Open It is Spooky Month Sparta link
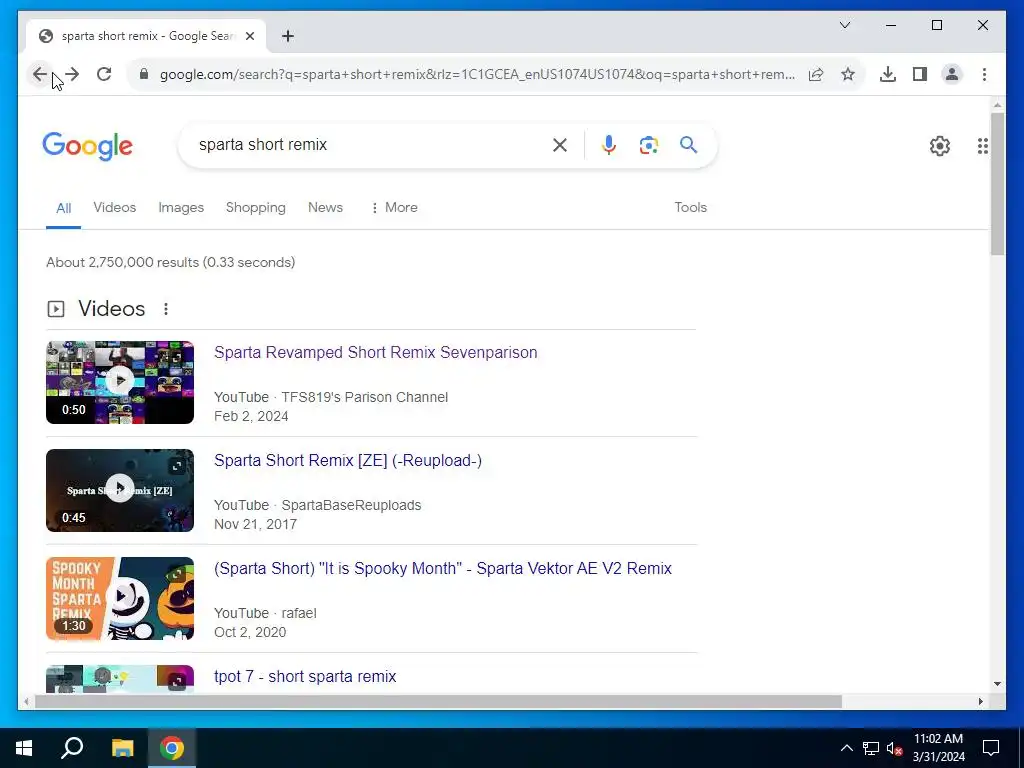 coord(443,568)
